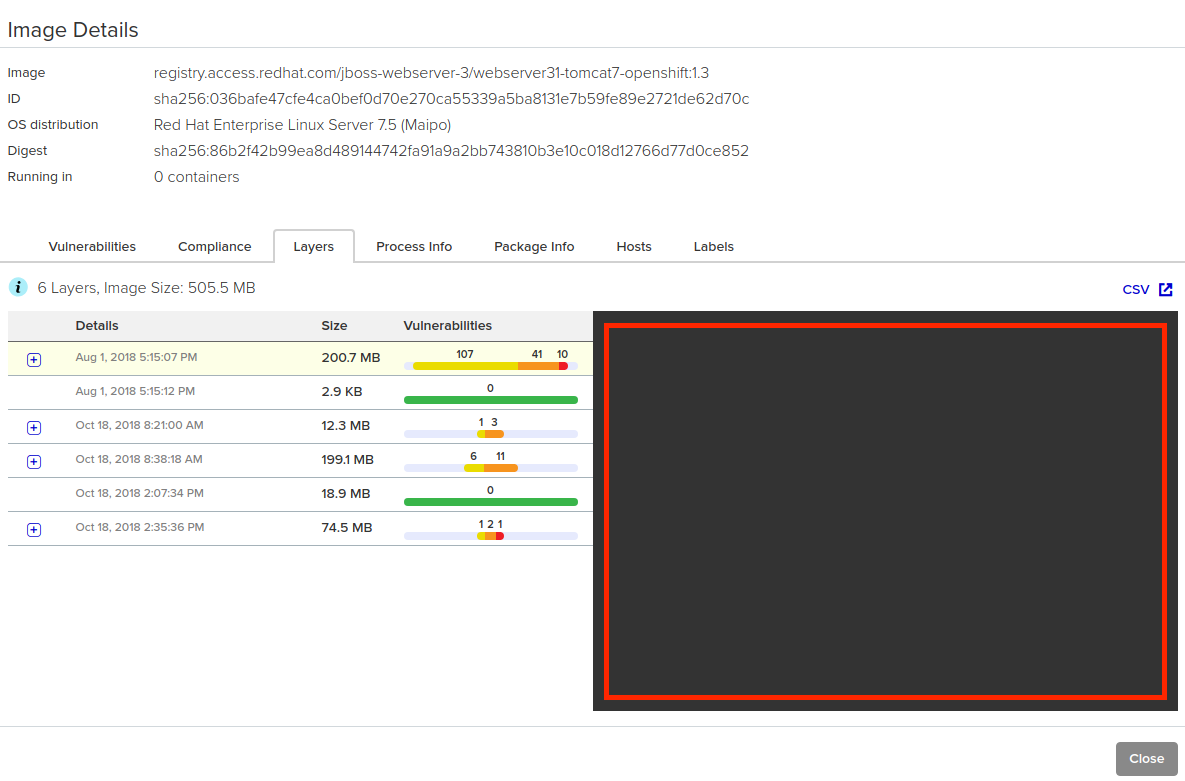Screen dimensions: 1185x781
Task: Select the Layers tab
Action: point(314,246)
